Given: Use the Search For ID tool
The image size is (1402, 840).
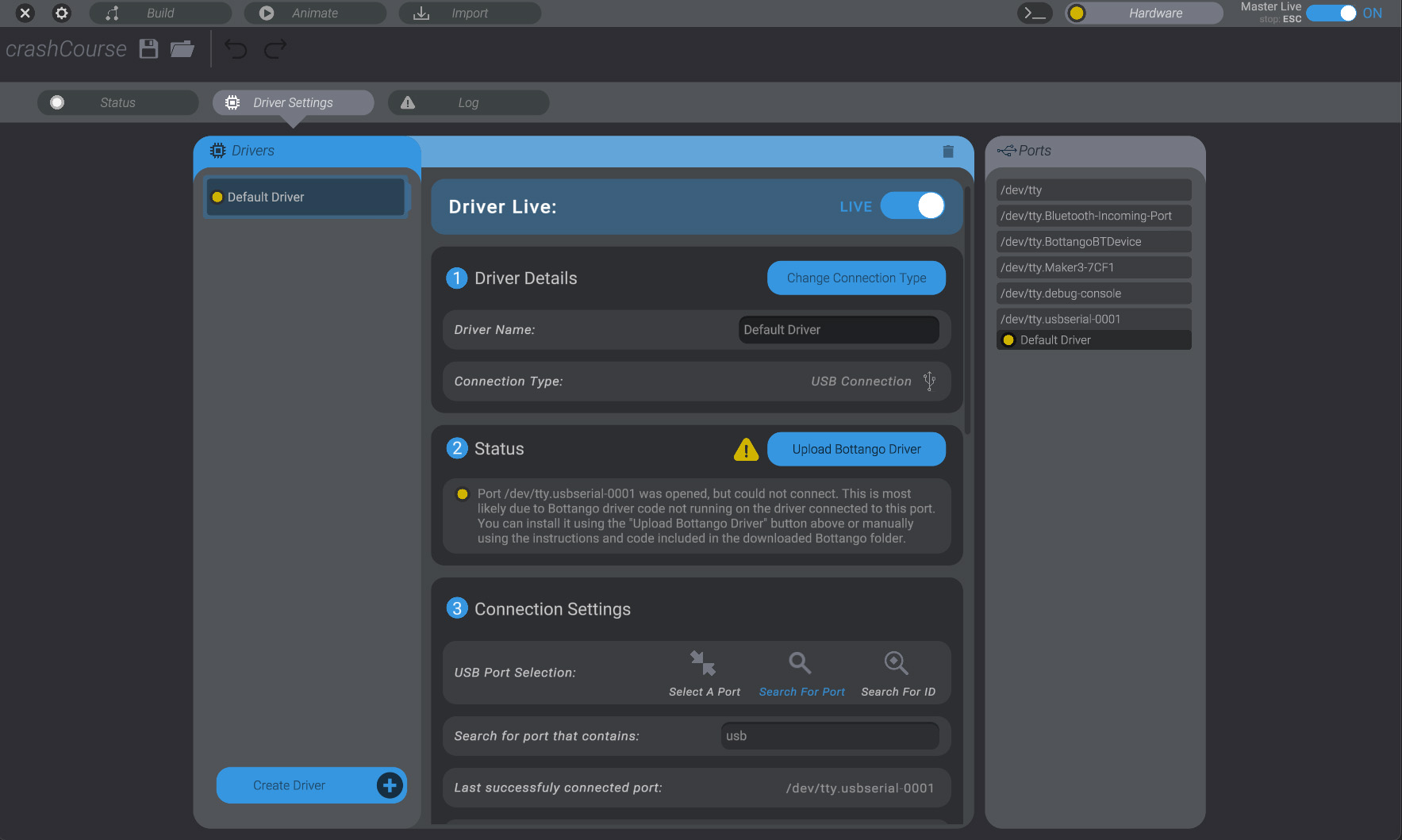Looking at the screenshot, I should click(x=897, y=672).
